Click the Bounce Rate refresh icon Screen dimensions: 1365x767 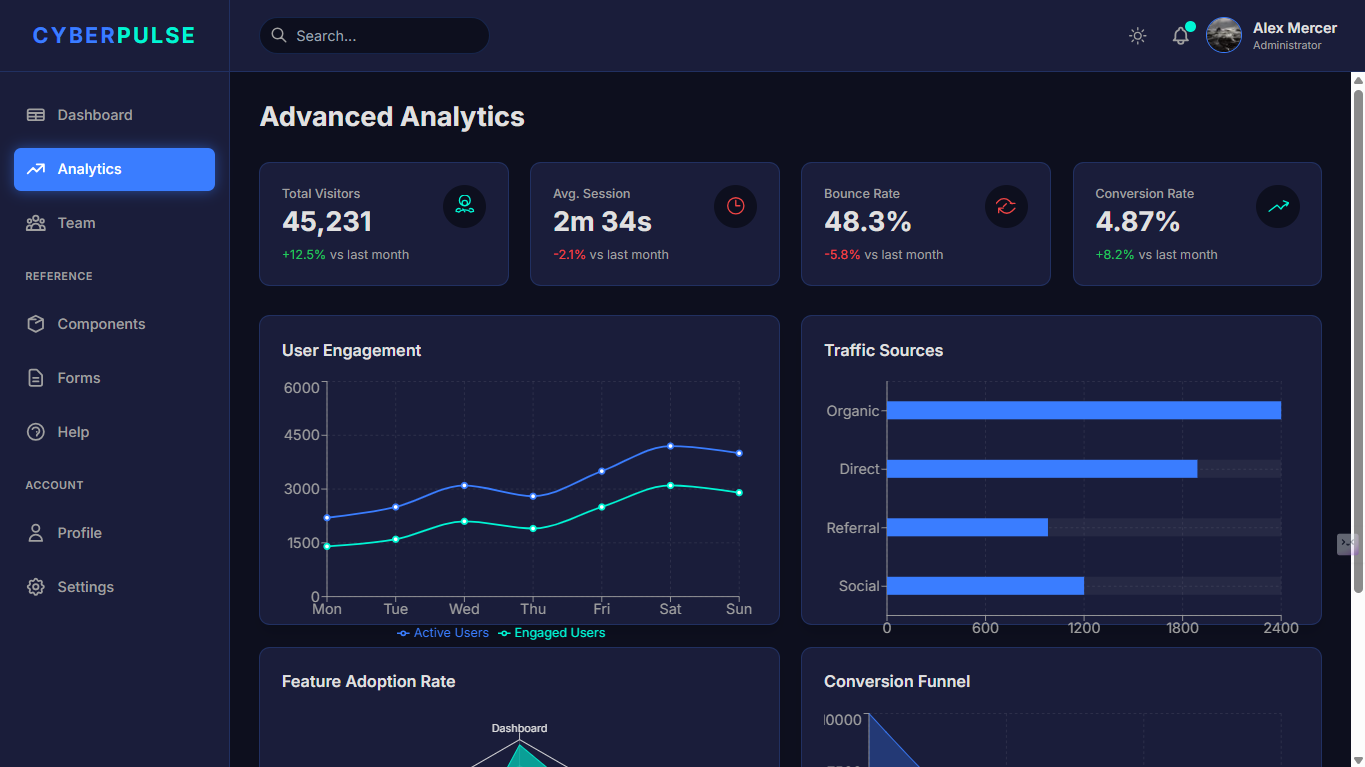pyautogui.click(x=1006, y=206)
